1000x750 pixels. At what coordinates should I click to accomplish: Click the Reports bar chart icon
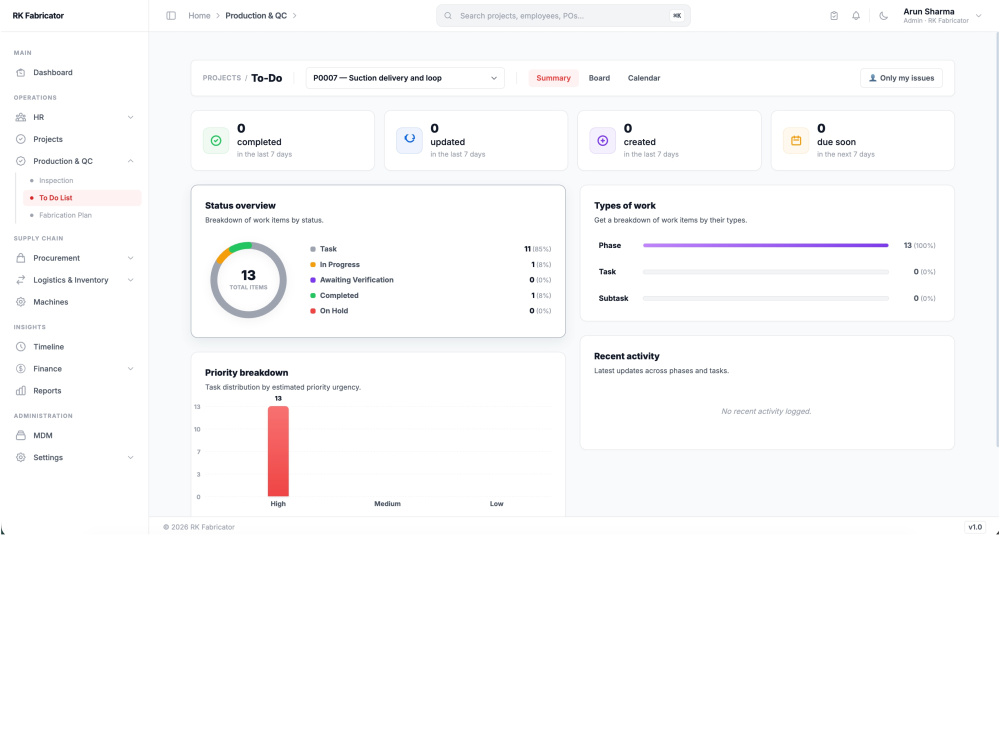20,391
